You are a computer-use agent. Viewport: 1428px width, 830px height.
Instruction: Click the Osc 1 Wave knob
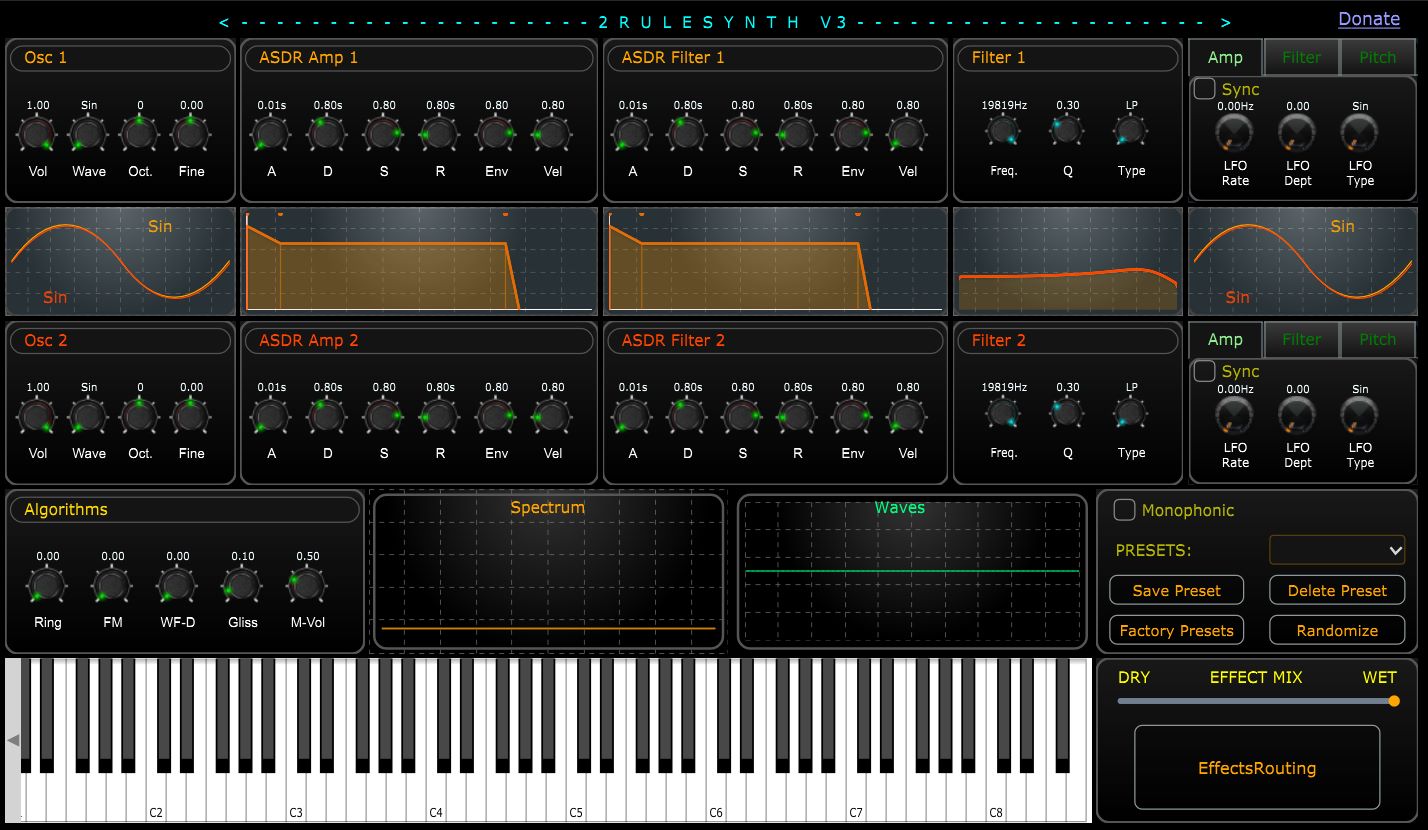click(x=89, y=133)
